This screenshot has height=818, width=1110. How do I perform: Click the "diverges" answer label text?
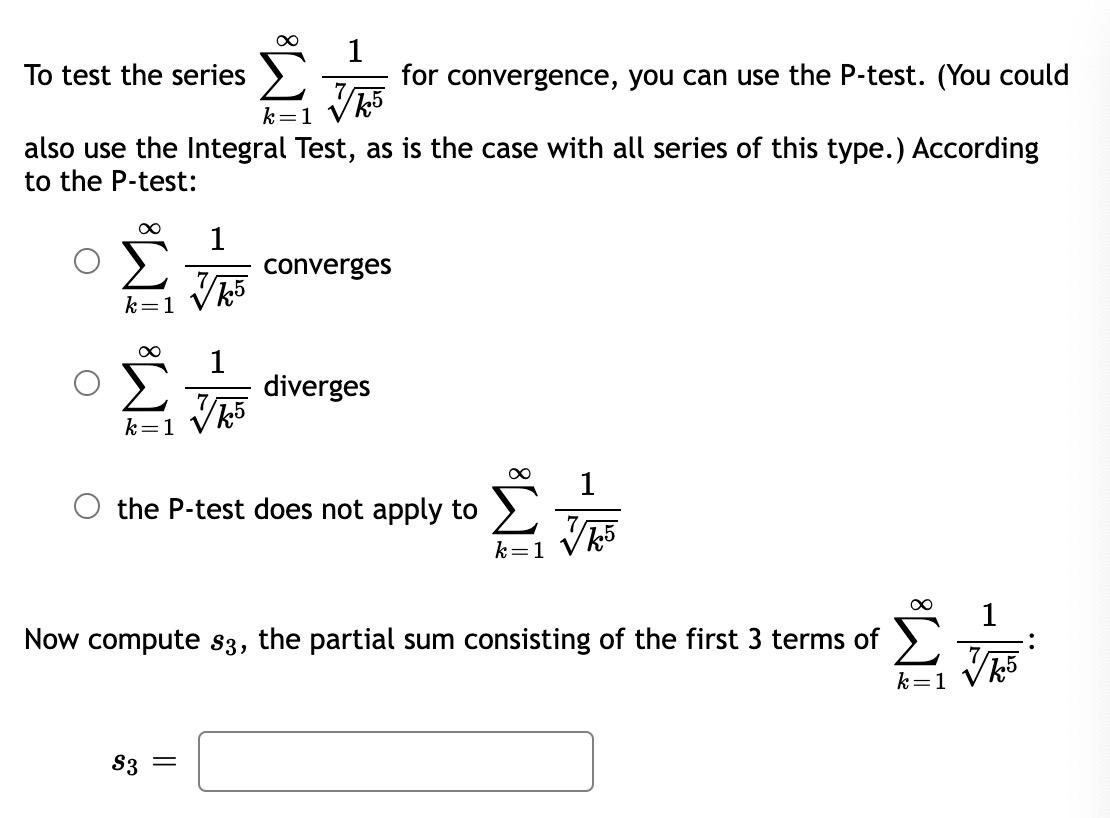(316, 386)
